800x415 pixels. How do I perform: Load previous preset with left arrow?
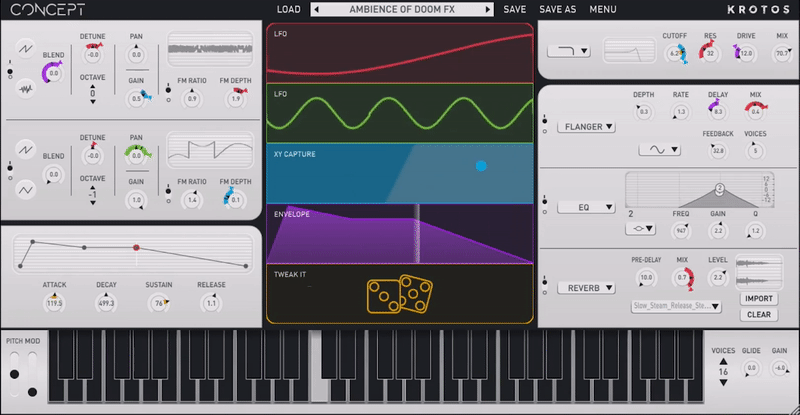[x=317, y=9]
